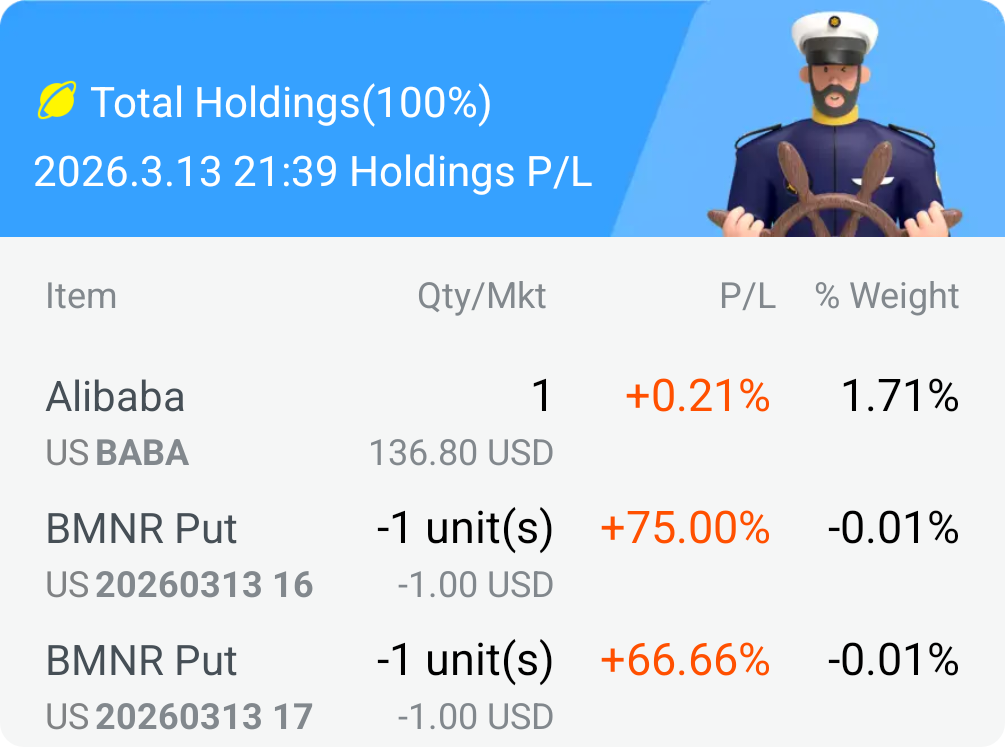Click the 2026.3.13 21:39 Holdings P/L line

[x=313, y=172]
